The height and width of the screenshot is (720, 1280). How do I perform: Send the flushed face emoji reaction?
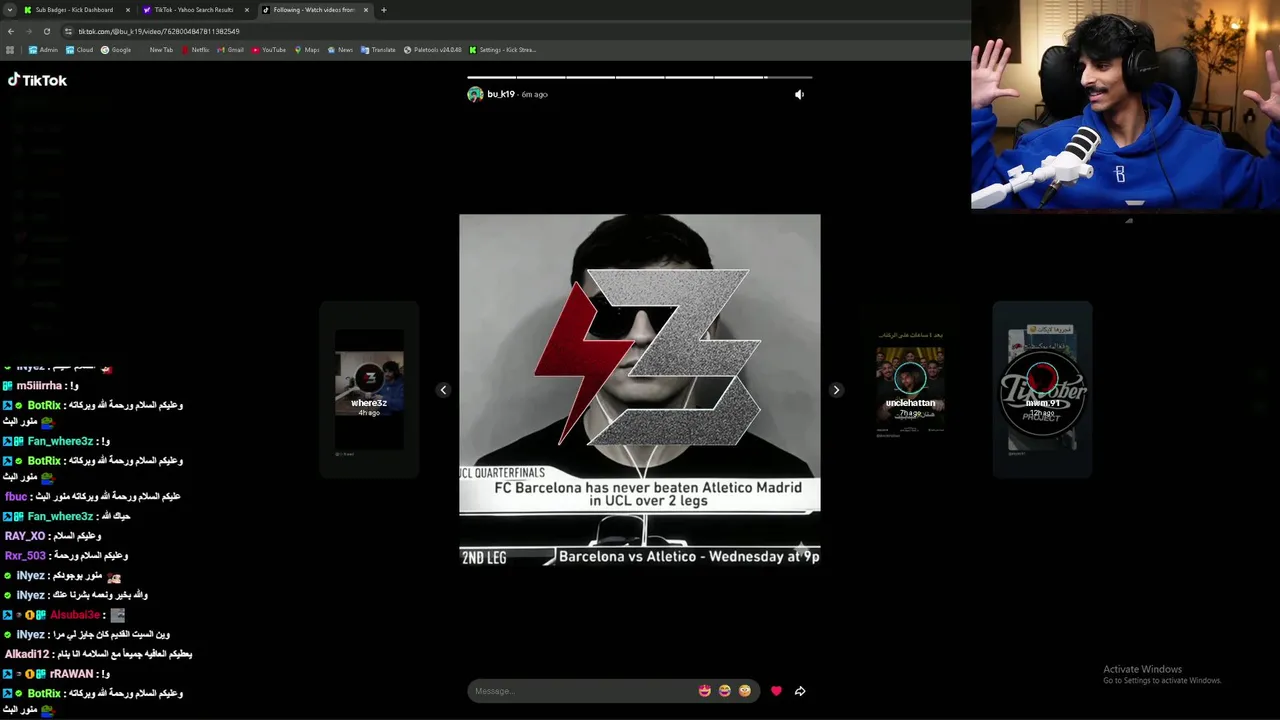[x=745, y=691]
